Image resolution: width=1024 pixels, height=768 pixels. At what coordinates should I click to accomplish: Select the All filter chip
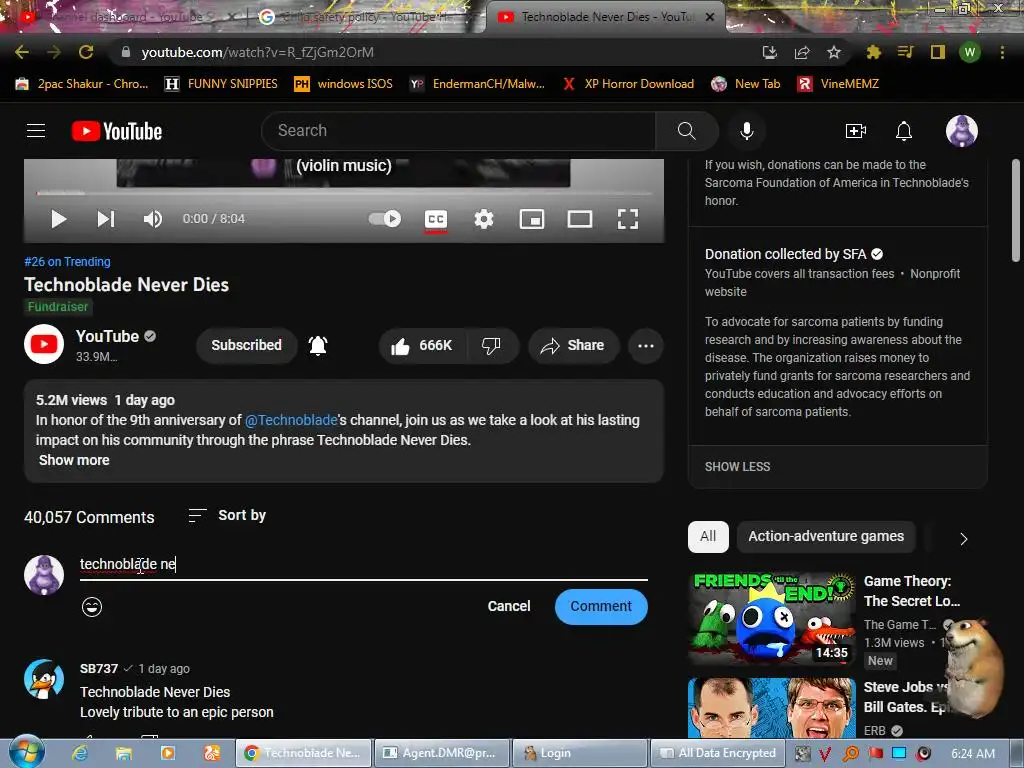point(708,536)
